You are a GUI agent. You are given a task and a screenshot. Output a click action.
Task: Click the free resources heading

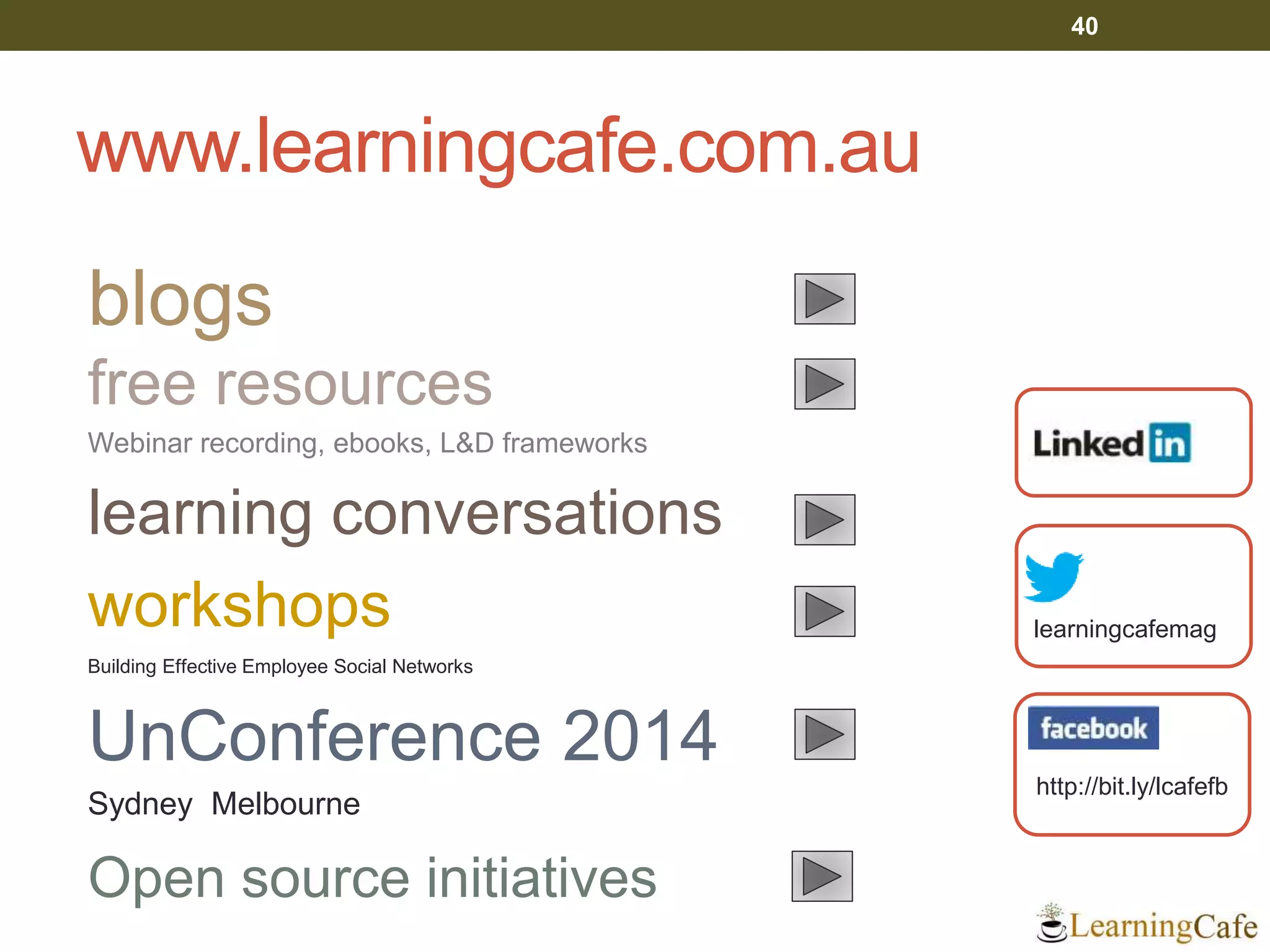click(x=290, y=384)
